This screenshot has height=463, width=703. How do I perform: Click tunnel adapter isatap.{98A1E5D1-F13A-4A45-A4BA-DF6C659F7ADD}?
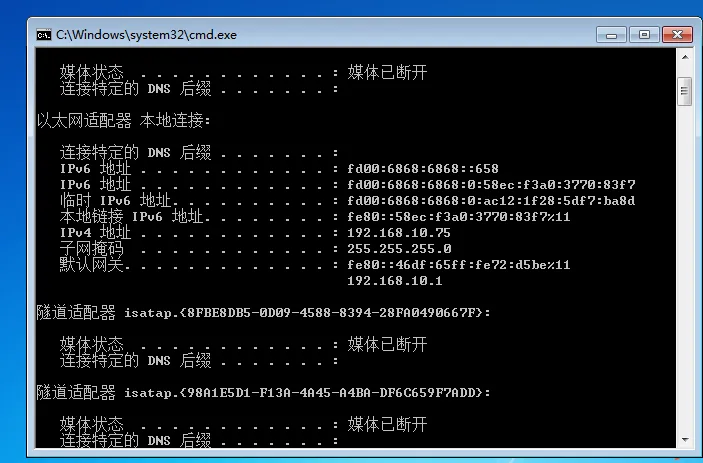click(264, 393)
